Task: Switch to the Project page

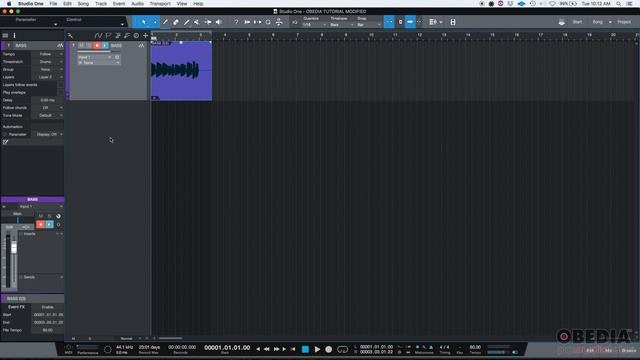Action: (x=624, y=22)
